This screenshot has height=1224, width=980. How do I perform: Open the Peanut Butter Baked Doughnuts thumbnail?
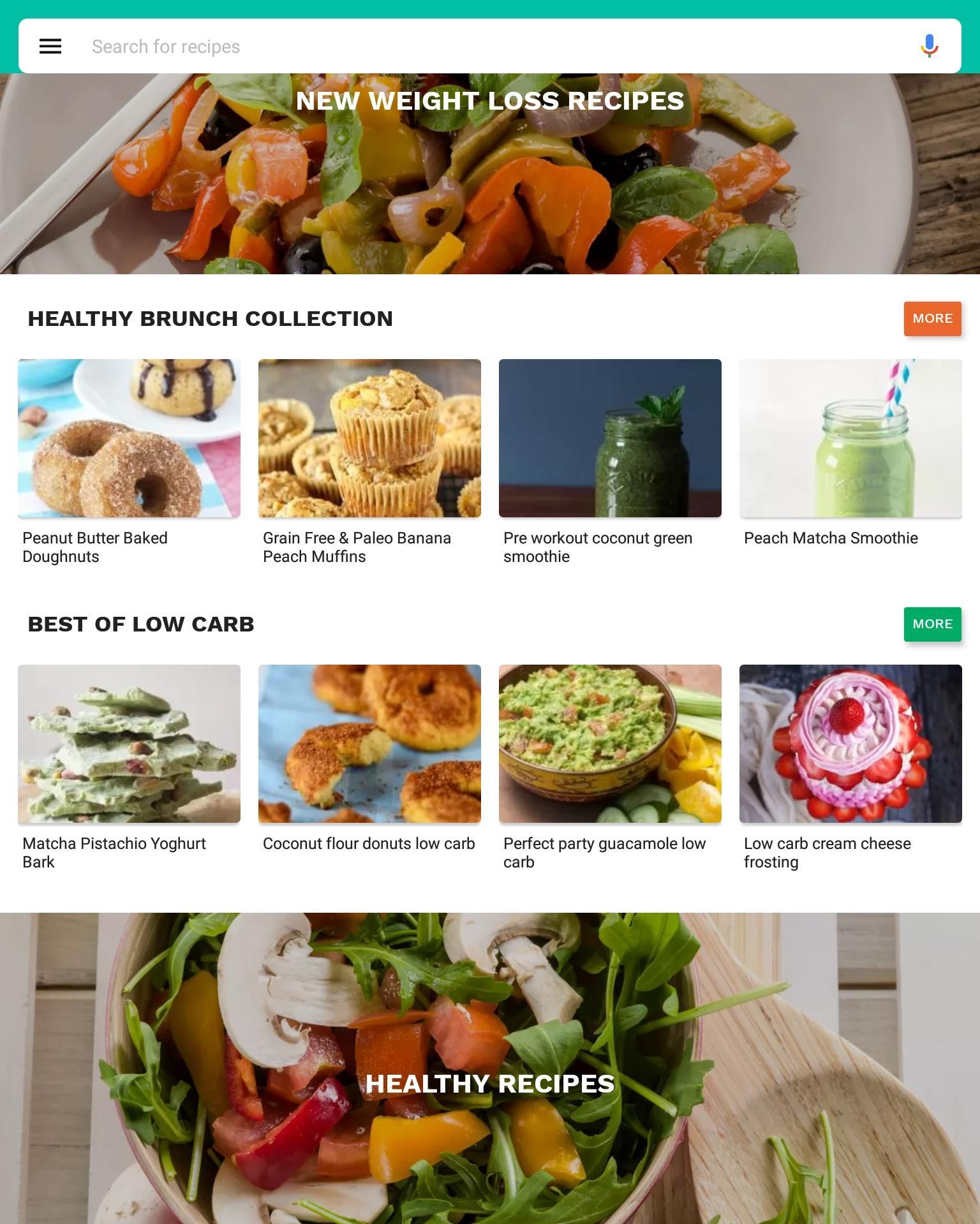click(129, 438)
